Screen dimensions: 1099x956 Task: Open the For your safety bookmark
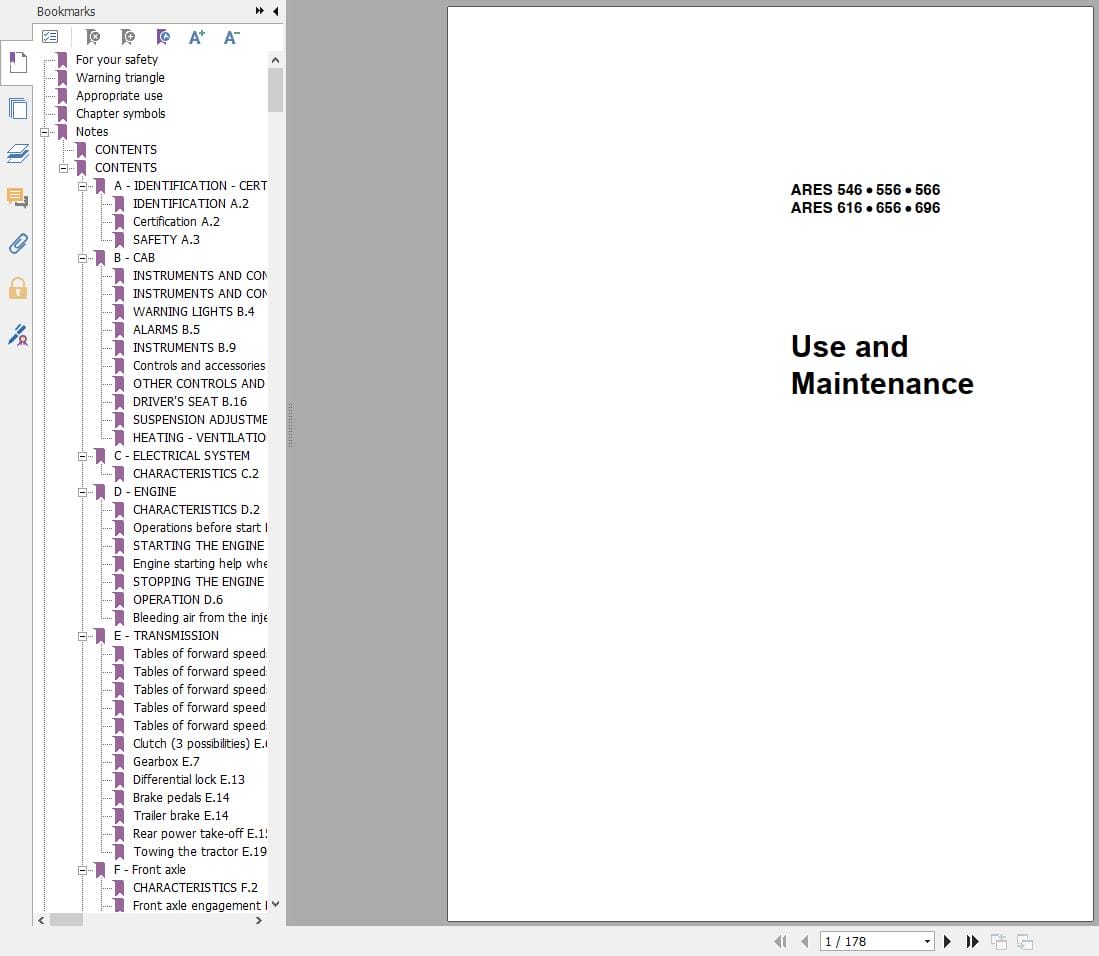[x=116, y=60]
